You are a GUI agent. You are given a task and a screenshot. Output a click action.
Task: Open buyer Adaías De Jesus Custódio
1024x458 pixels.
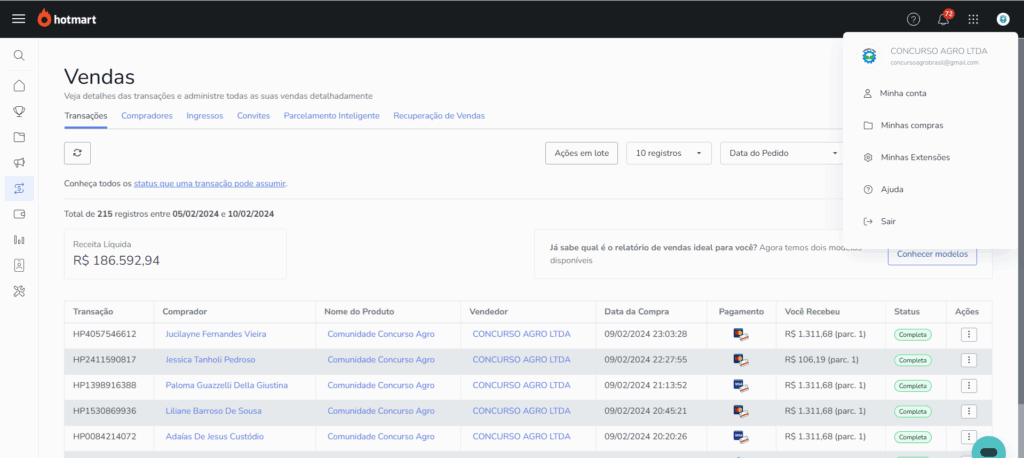coord(214,436)
